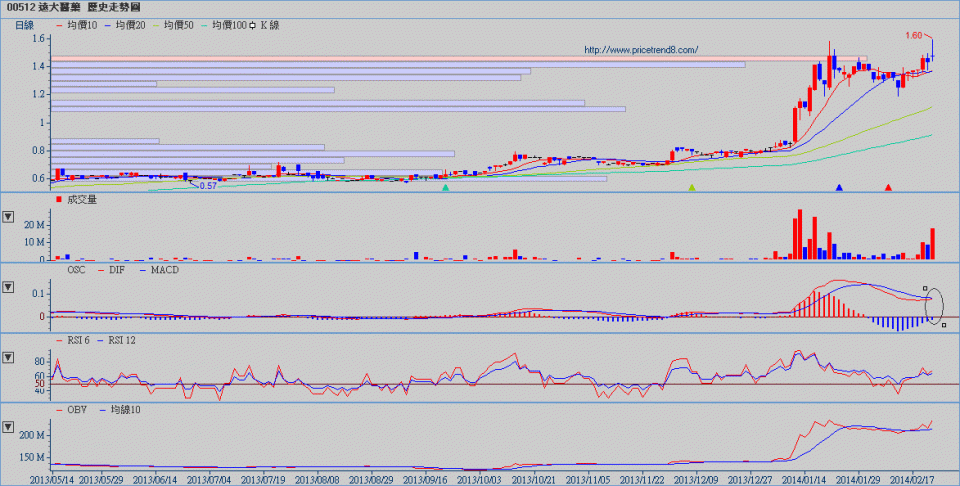Select the 日線 daily chart label

25,25
